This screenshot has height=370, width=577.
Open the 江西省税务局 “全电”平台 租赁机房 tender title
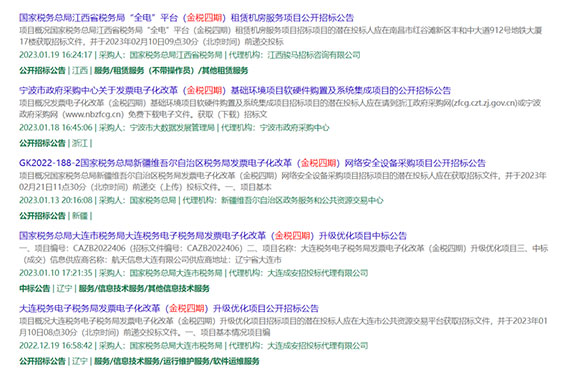tap(187, 17)
